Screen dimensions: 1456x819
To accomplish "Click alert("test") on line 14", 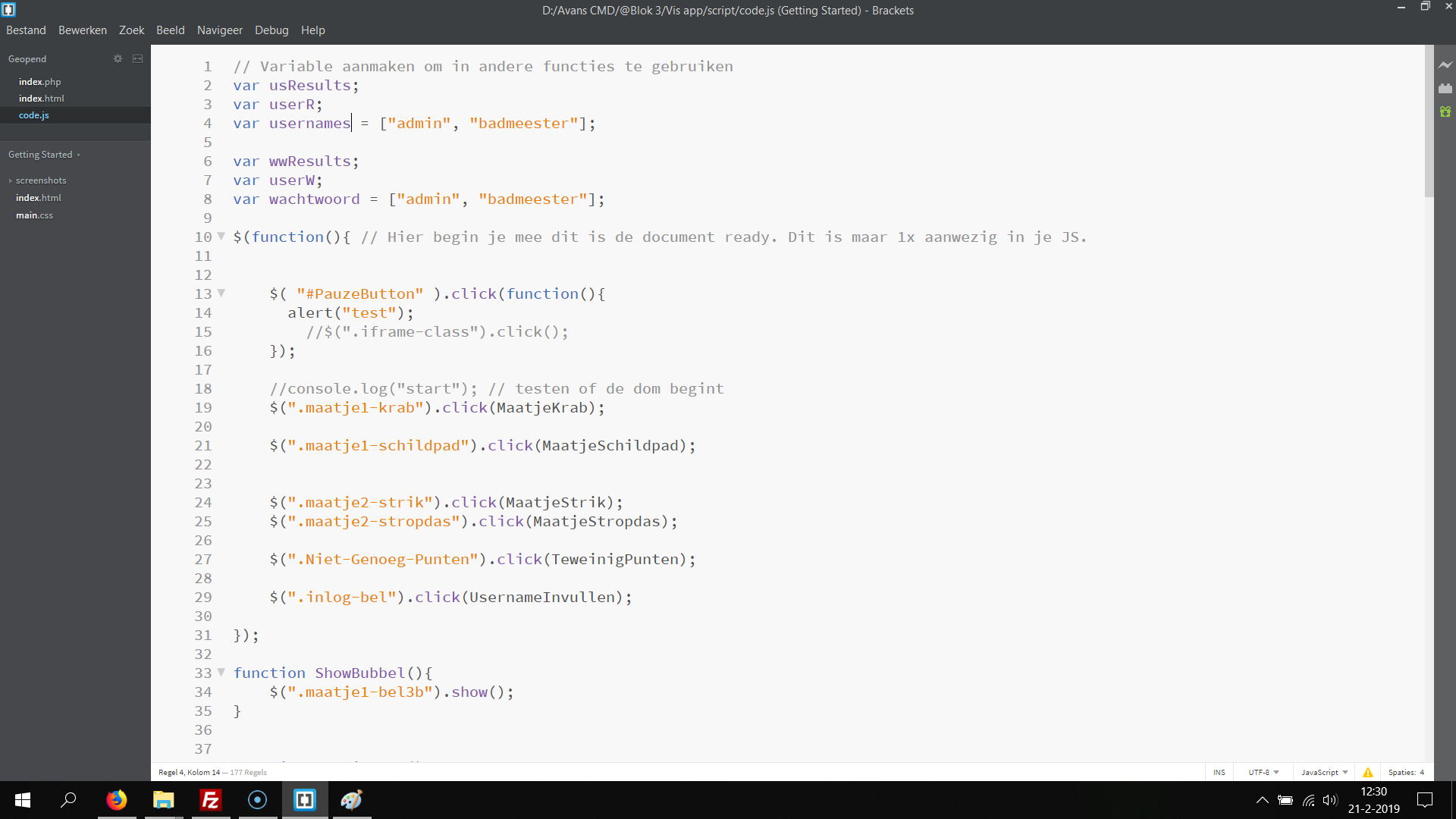I will (x=350, y=312).
